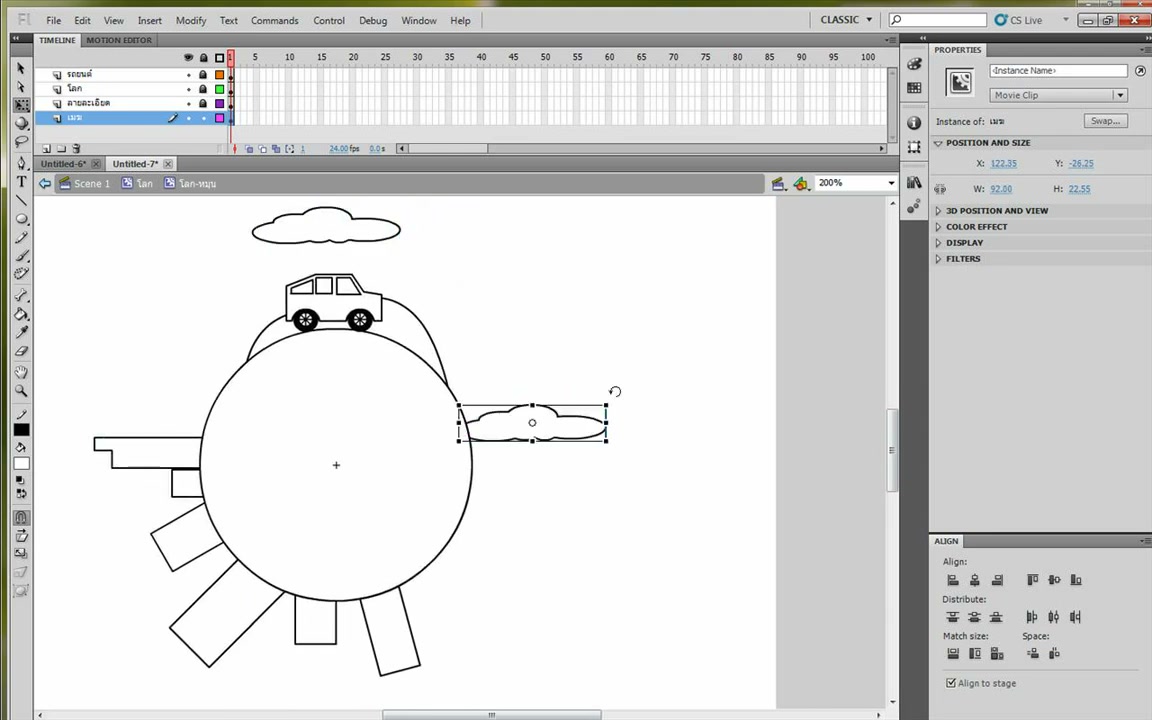Toggle visibility of รถยนต์ layer
The width and height of the screenshot is (1152, 720).
(x=189, y=75)
